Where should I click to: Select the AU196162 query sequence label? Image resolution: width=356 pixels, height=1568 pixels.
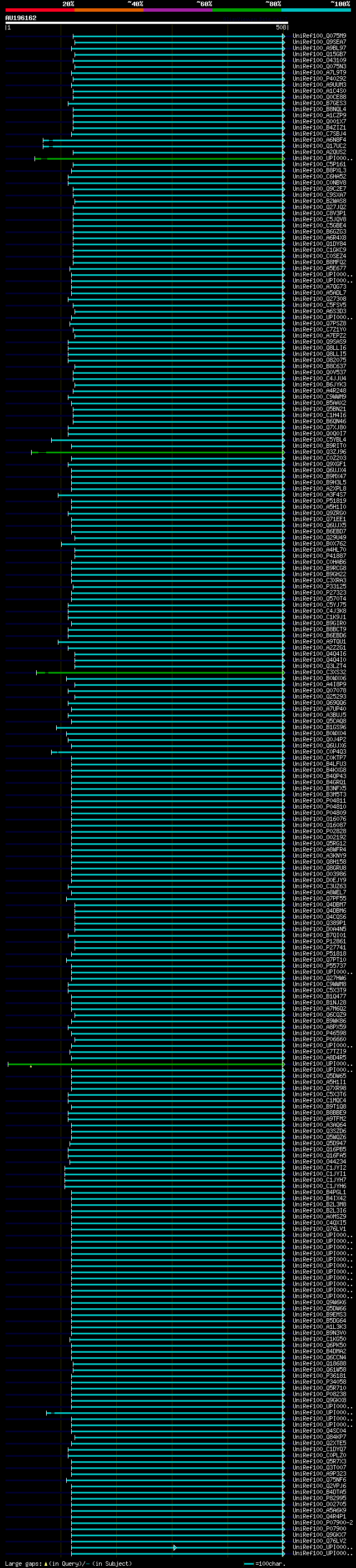click(21, 18)
